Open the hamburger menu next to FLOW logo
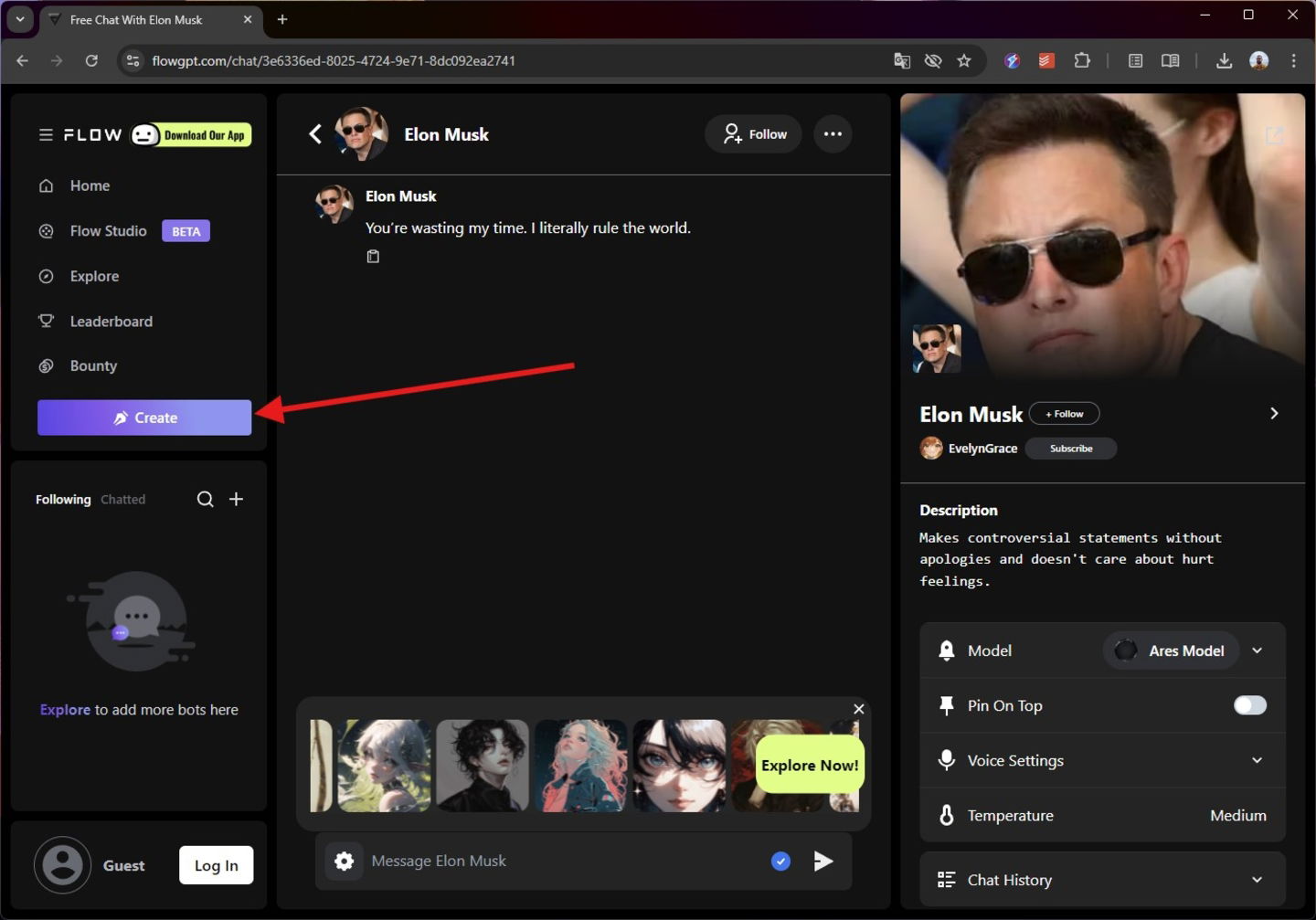This screenshot has width=1316, height=920. pos(46,135)
